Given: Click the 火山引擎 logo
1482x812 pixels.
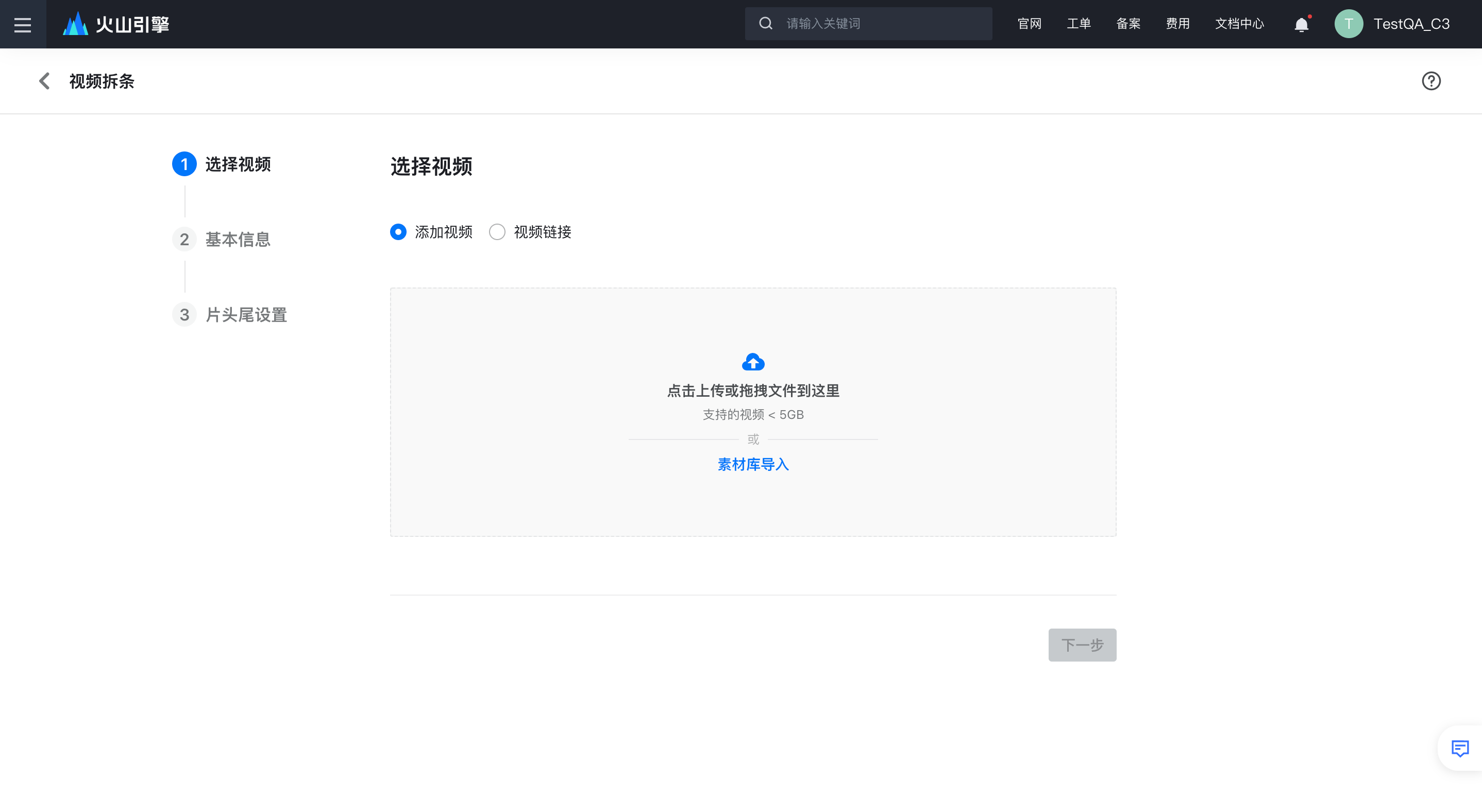Looking at the screenshot, I should coord(115,24).
